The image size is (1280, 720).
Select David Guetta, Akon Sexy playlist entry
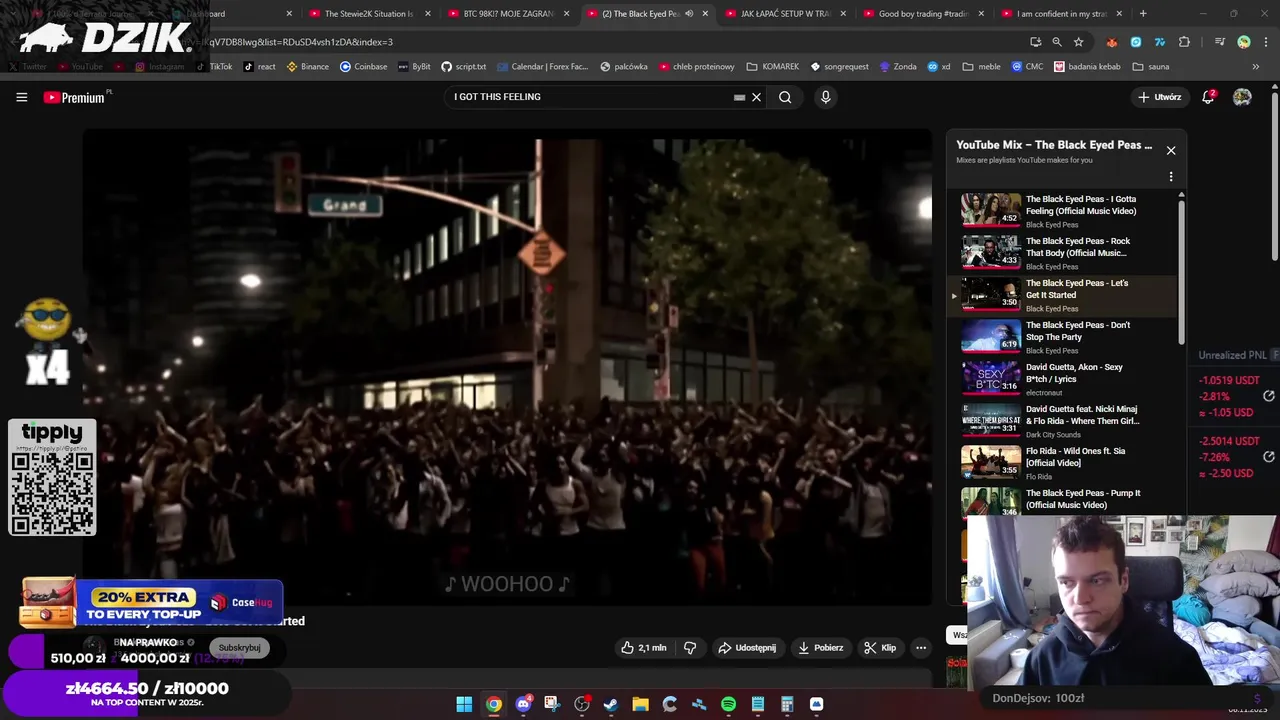1064,379
